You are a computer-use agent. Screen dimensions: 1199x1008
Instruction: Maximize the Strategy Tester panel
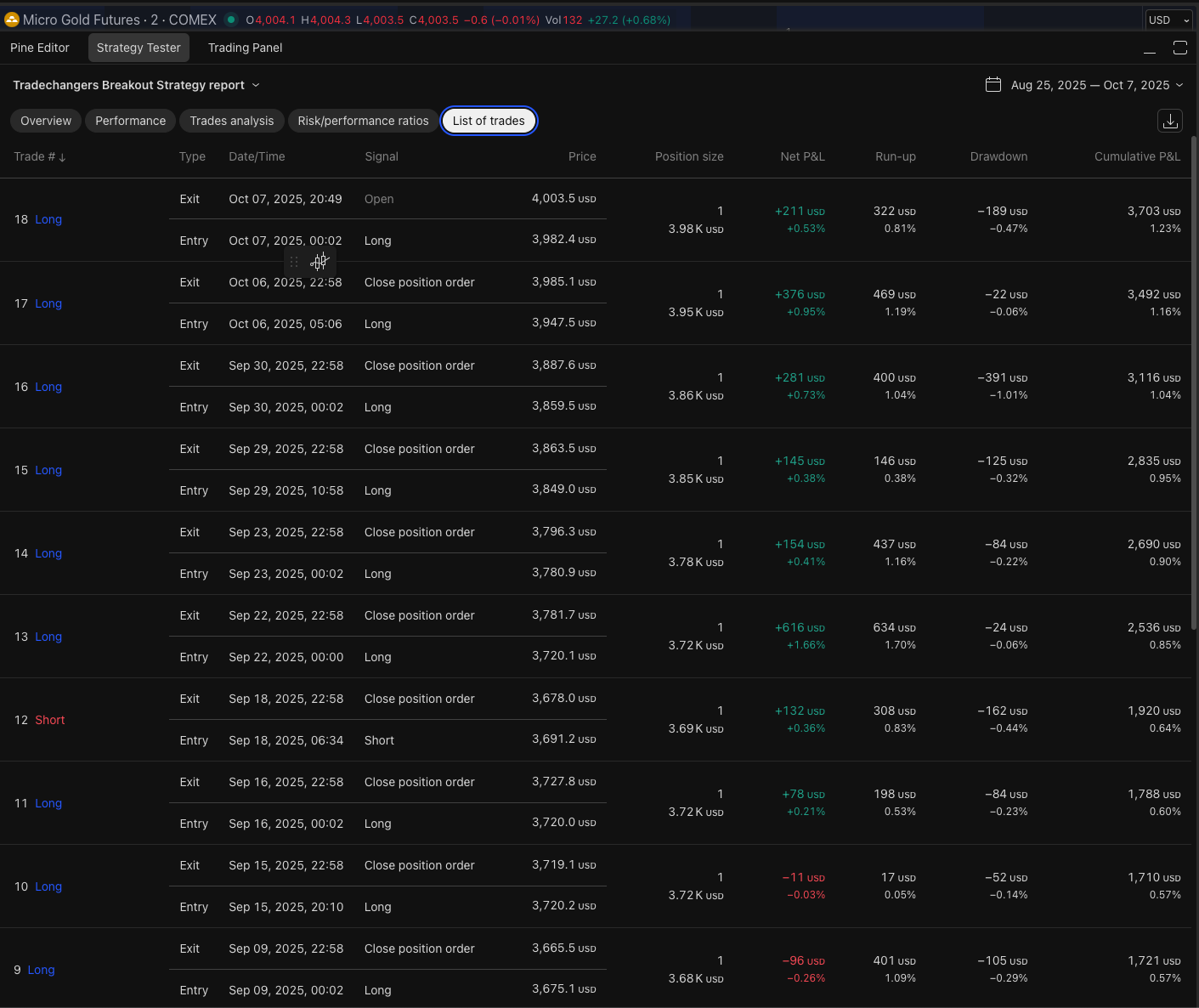[1179, 48]
